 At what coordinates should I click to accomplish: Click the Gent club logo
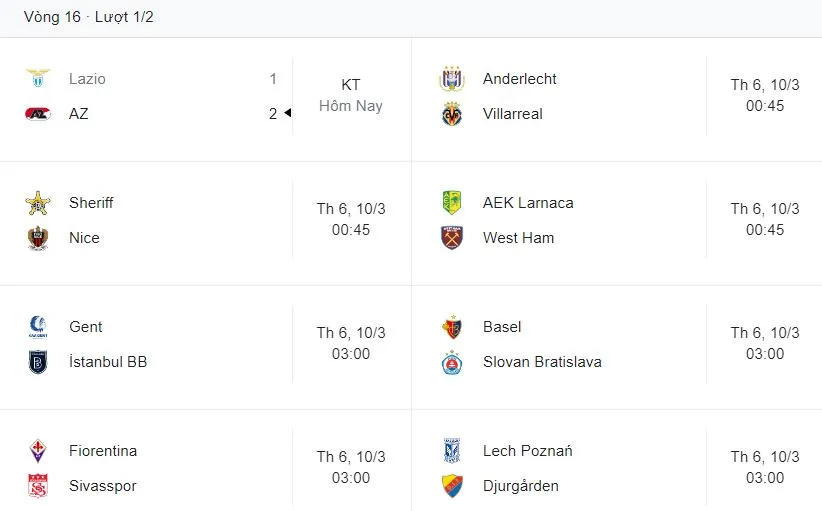tap(37, 327)
